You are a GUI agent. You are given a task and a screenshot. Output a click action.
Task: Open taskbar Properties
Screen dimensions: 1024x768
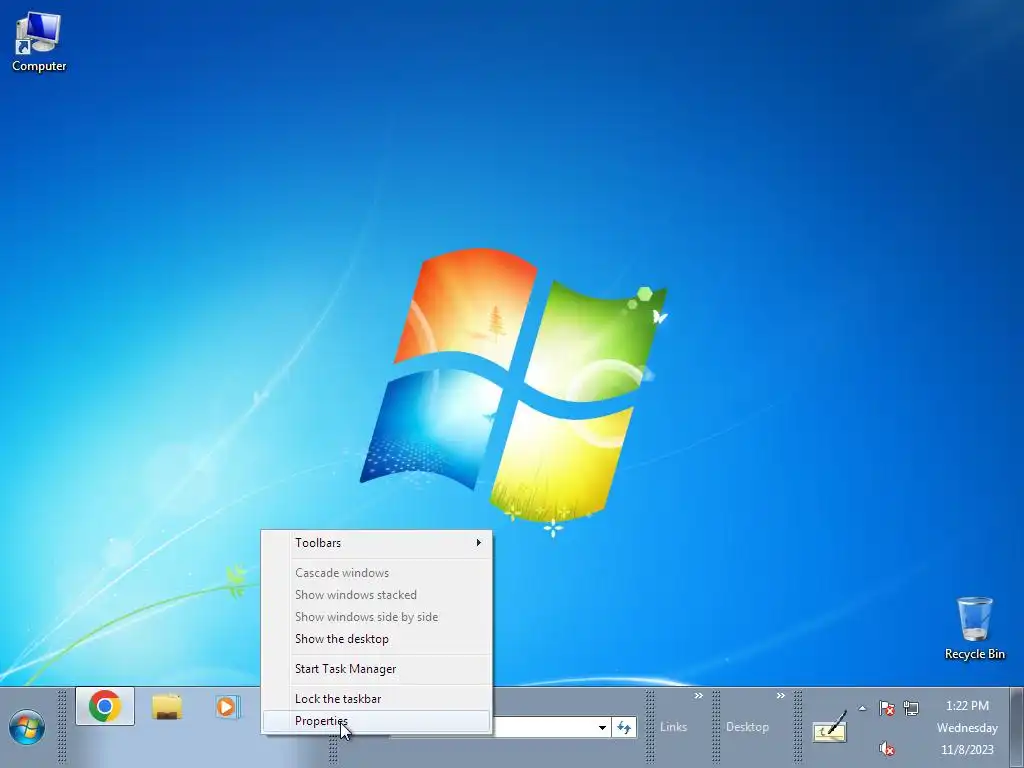(376, 721)
